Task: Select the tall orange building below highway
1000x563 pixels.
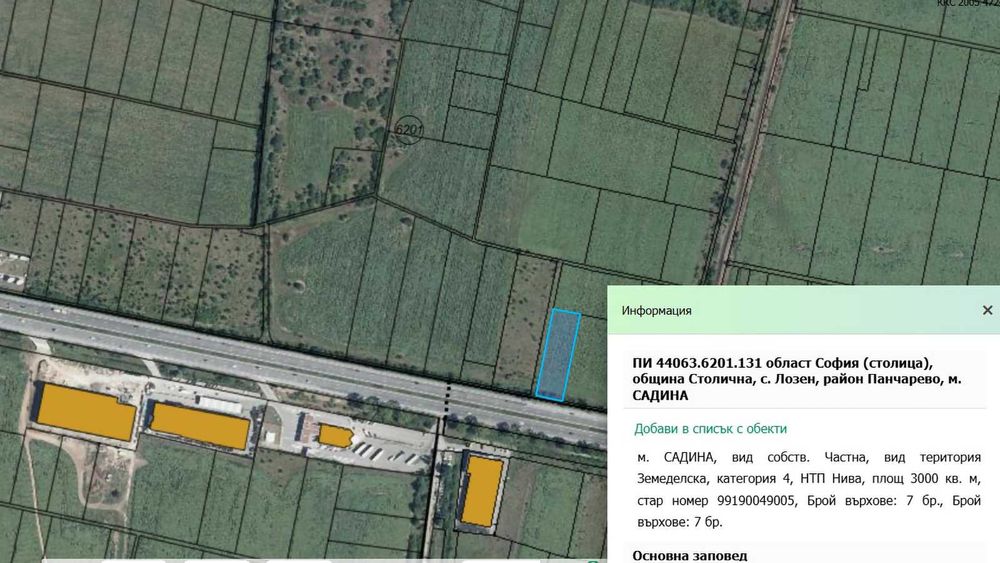Action: point(482,490)
